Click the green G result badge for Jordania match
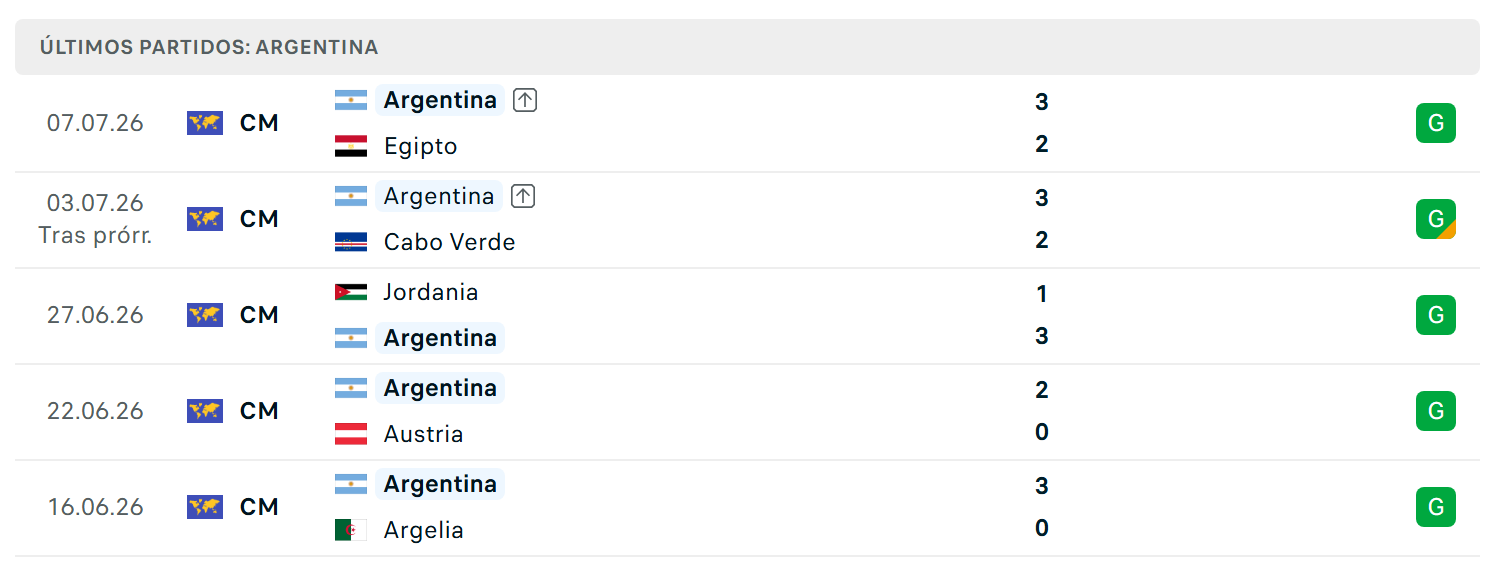This screenshot has height=570, width=1494. 1436,315
